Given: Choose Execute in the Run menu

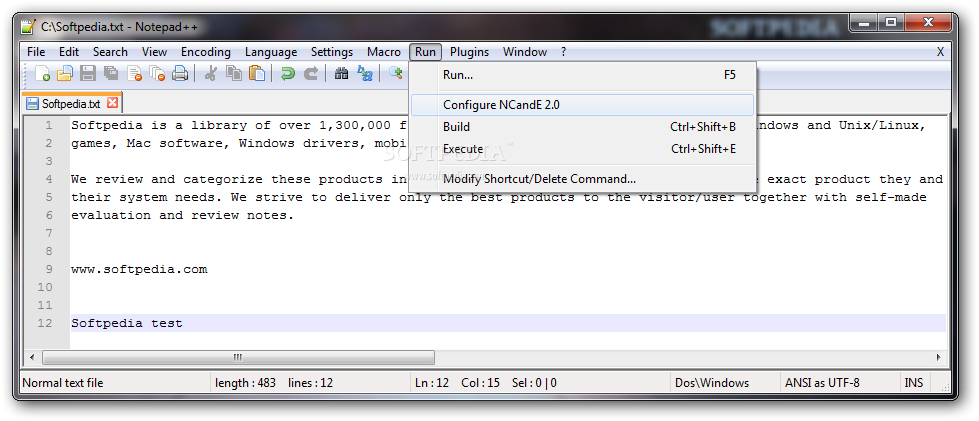Looking at the screenshot, I should (583, 149).
